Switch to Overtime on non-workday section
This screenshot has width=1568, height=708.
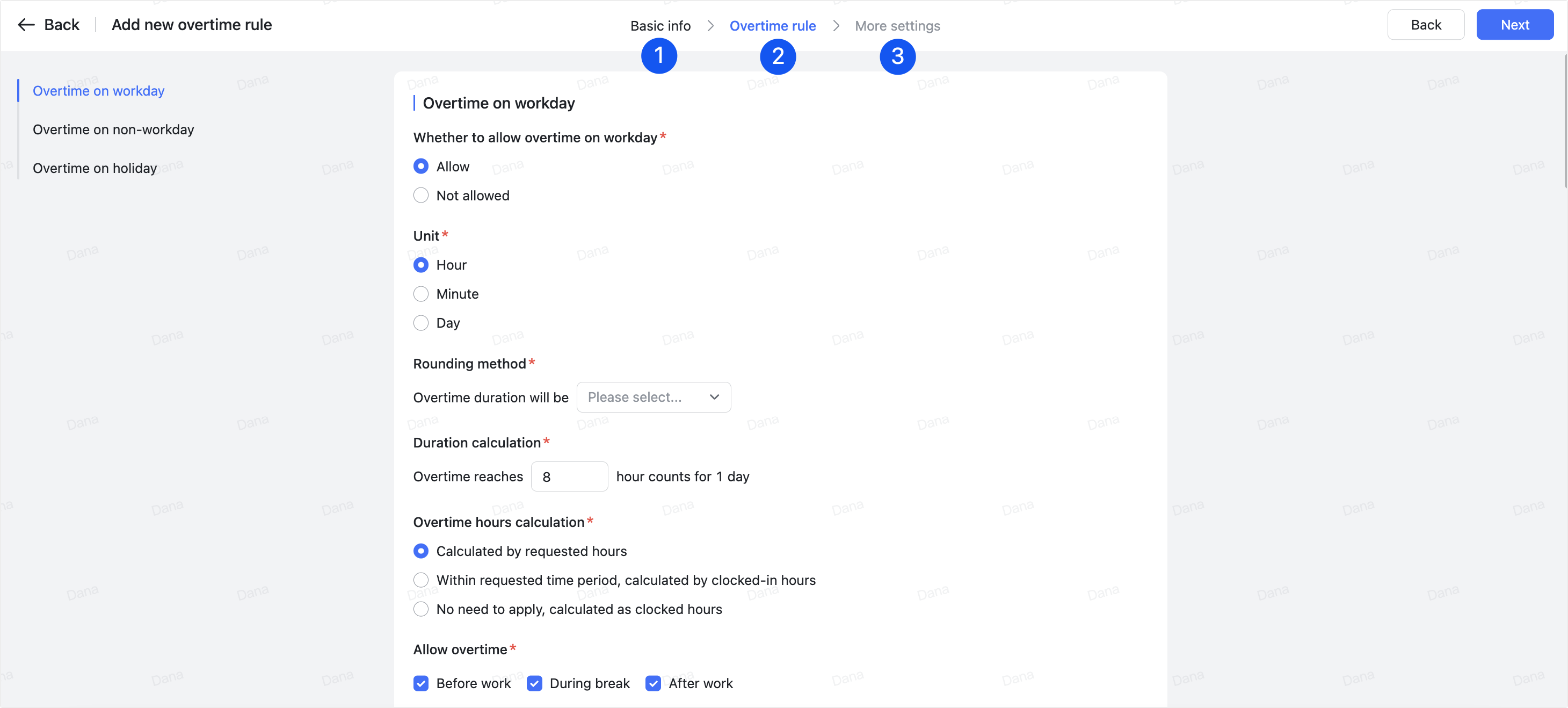(113, 129)
